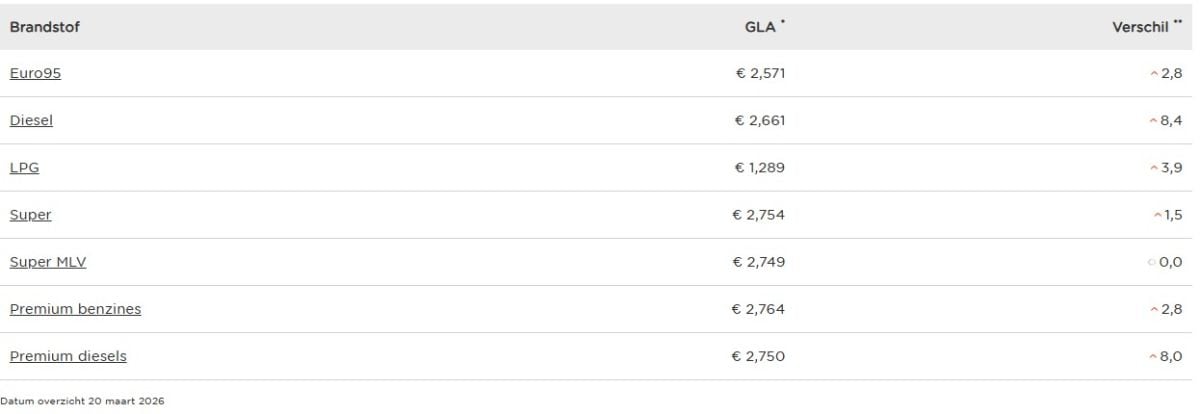Go to the Super MLV link
Screen dimensions: 1200x414
tap(48, 262)
